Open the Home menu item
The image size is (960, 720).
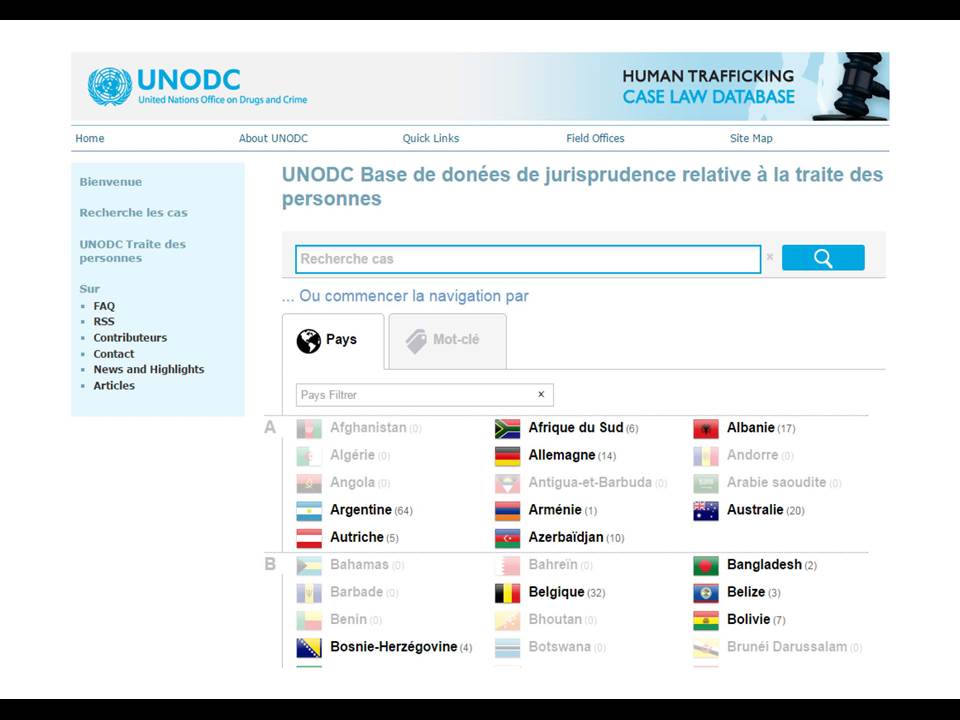click(x=89, y=138)
